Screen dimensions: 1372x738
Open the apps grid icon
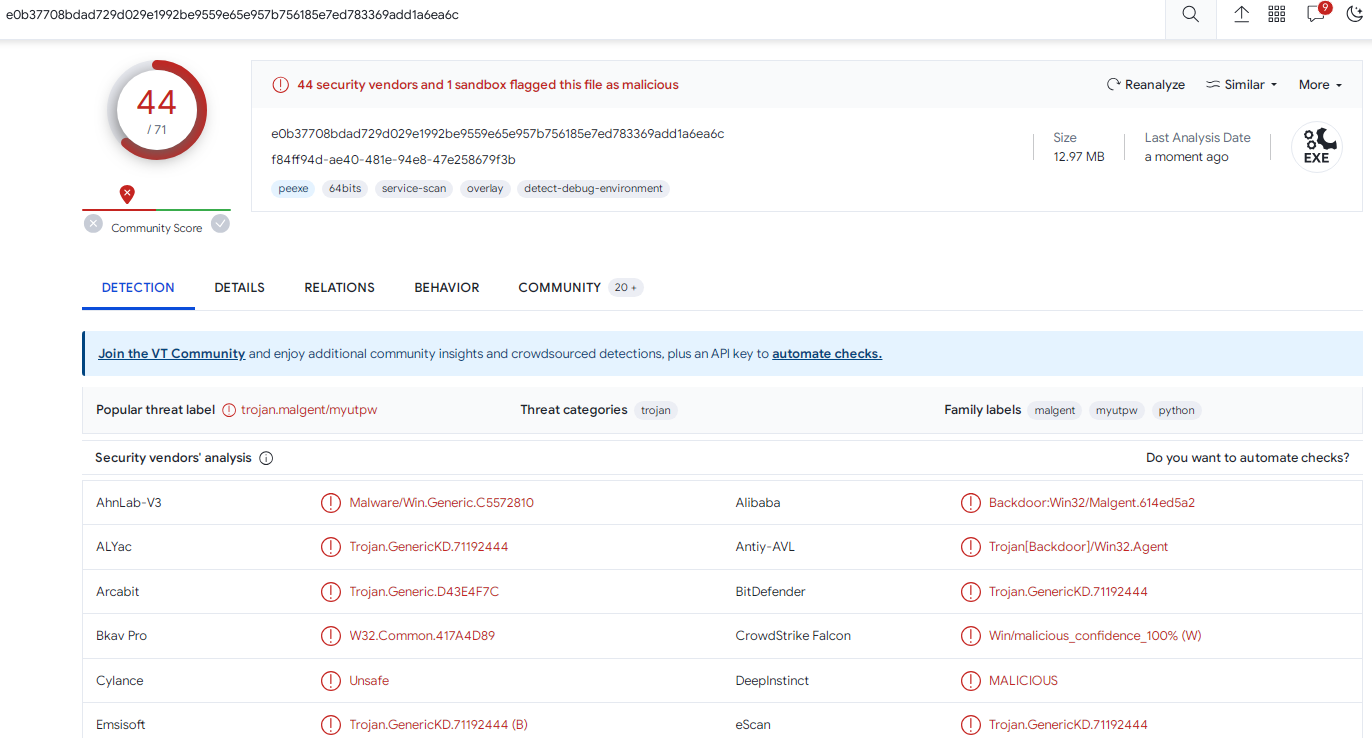pos(1277,14)
